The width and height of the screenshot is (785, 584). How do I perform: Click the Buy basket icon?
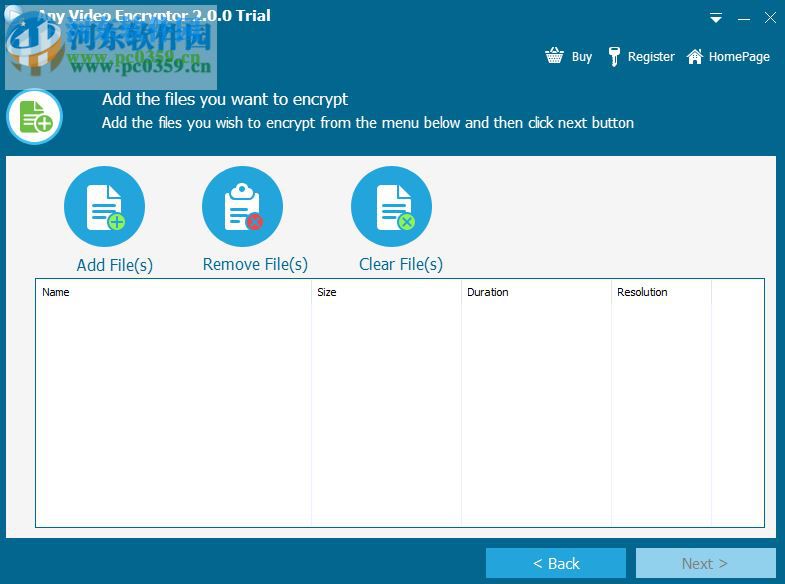pyautogui.click(x=554, y=56)
